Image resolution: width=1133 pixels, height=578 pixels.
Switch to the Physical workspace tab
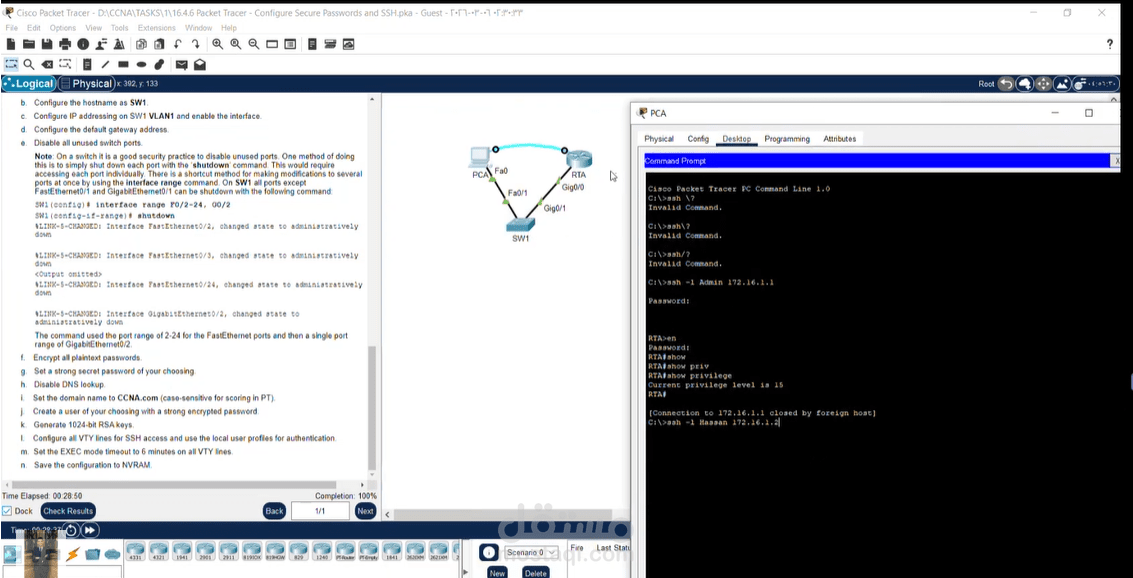click(x=87, y=84)
